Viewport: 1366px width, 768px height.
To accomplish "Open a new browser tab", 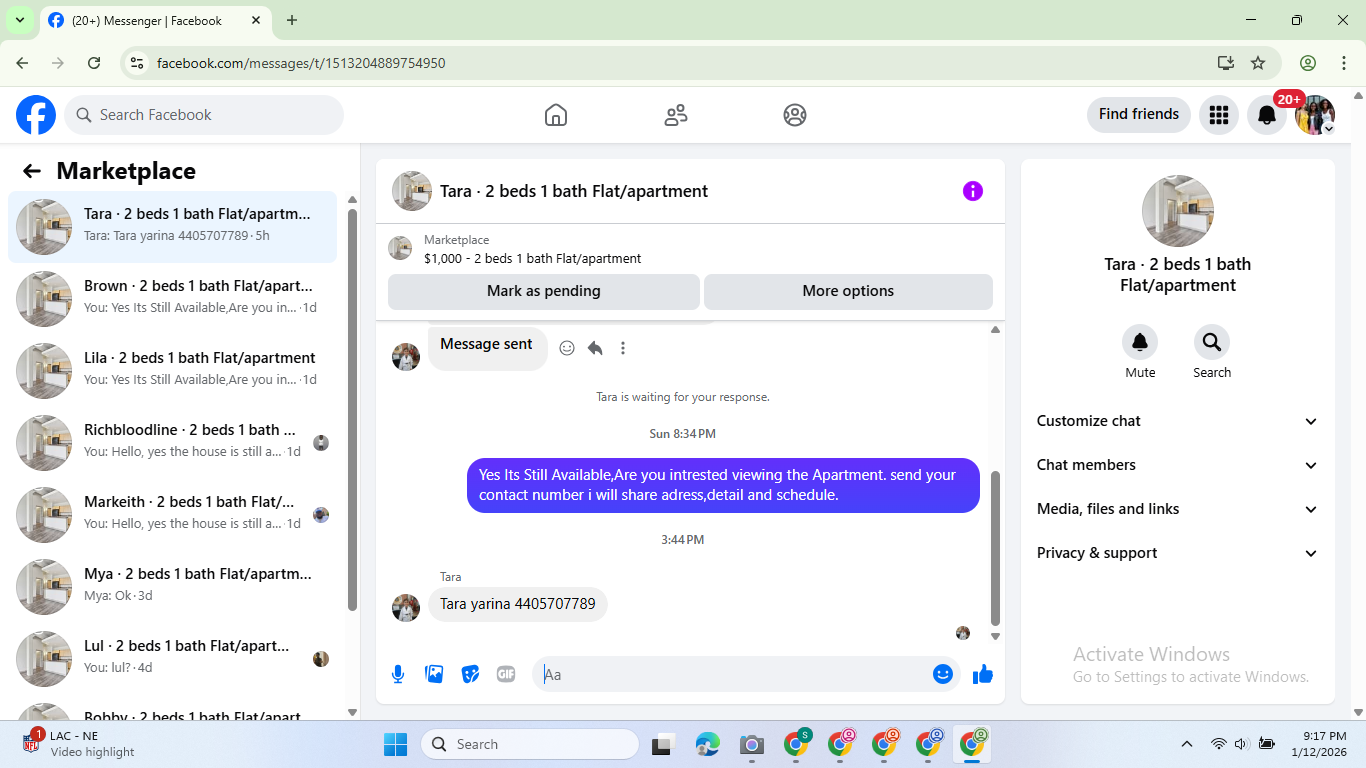I will [x=292, y=20].
